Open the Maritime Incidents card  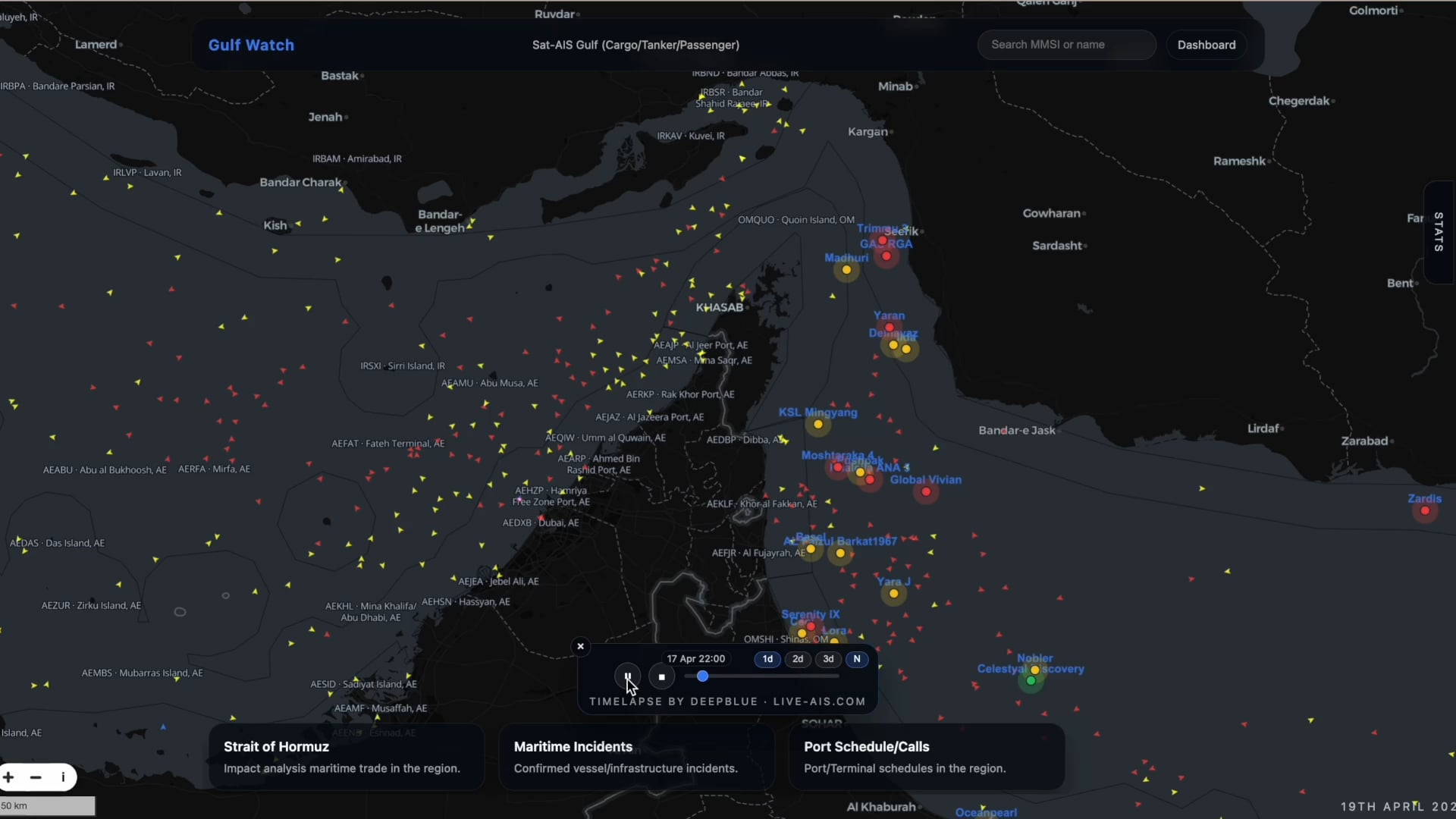tap(635, 757)
